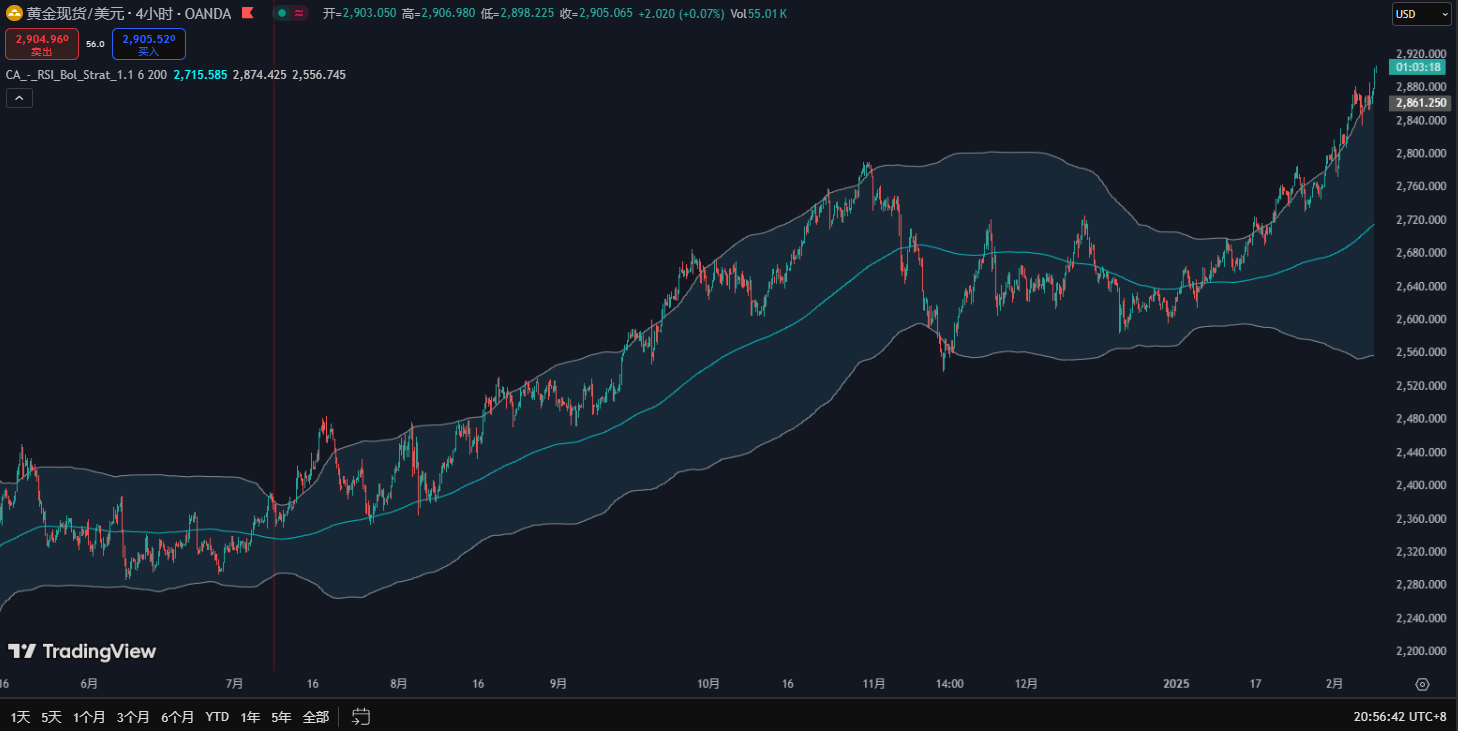Select the 5年 time range
Viewport: 1458px width, 731px height.
click(x=282, y=717)
